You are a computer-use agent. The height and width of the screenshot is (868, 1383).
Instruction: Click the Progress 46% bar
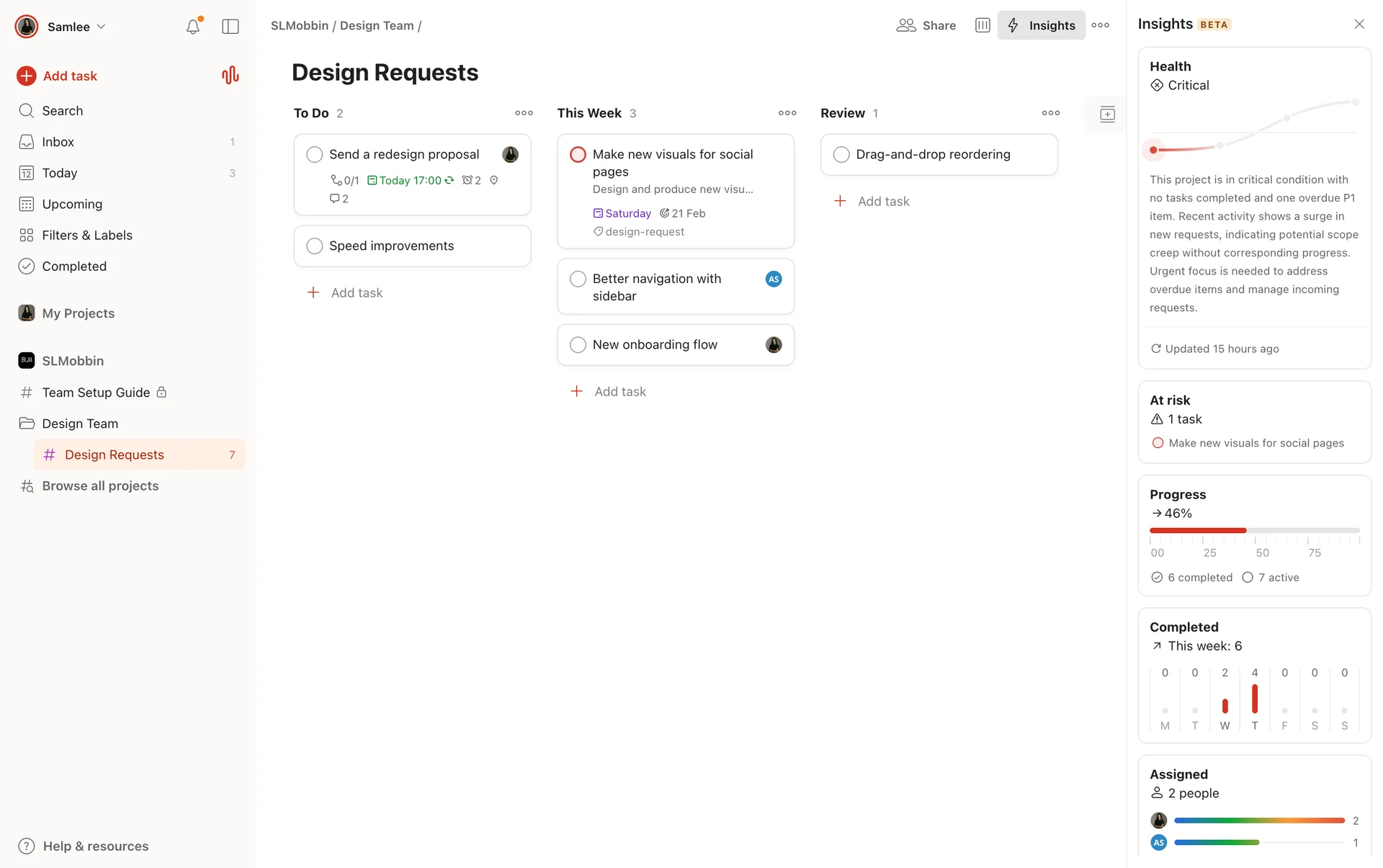pos(1254,531)
